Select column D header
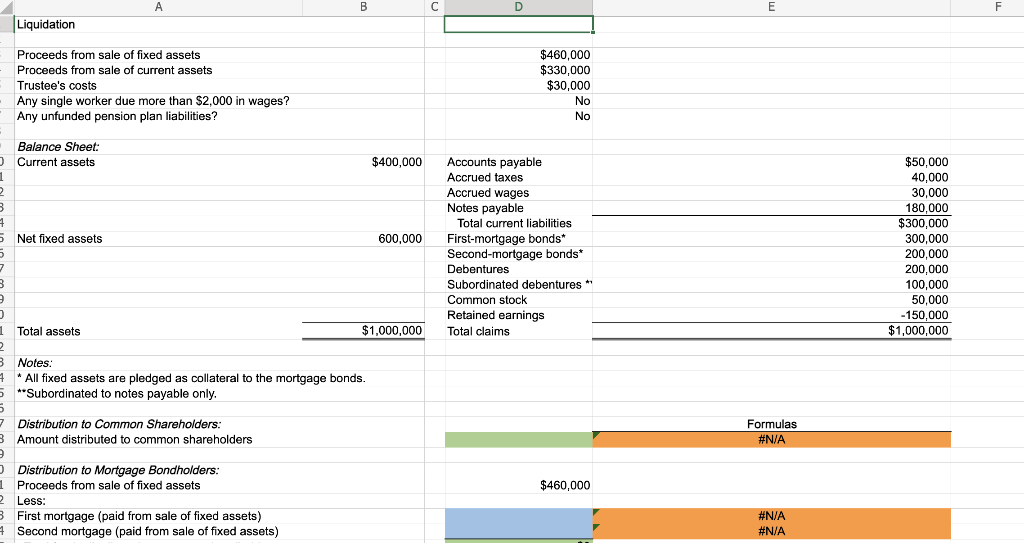The width and height of the screenshot is (1024, 543). click(x=519, y=7)
